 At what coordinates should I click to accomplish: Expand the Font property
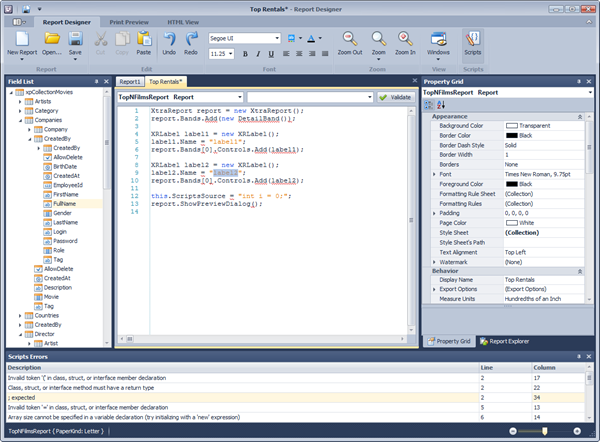point(434,174)
